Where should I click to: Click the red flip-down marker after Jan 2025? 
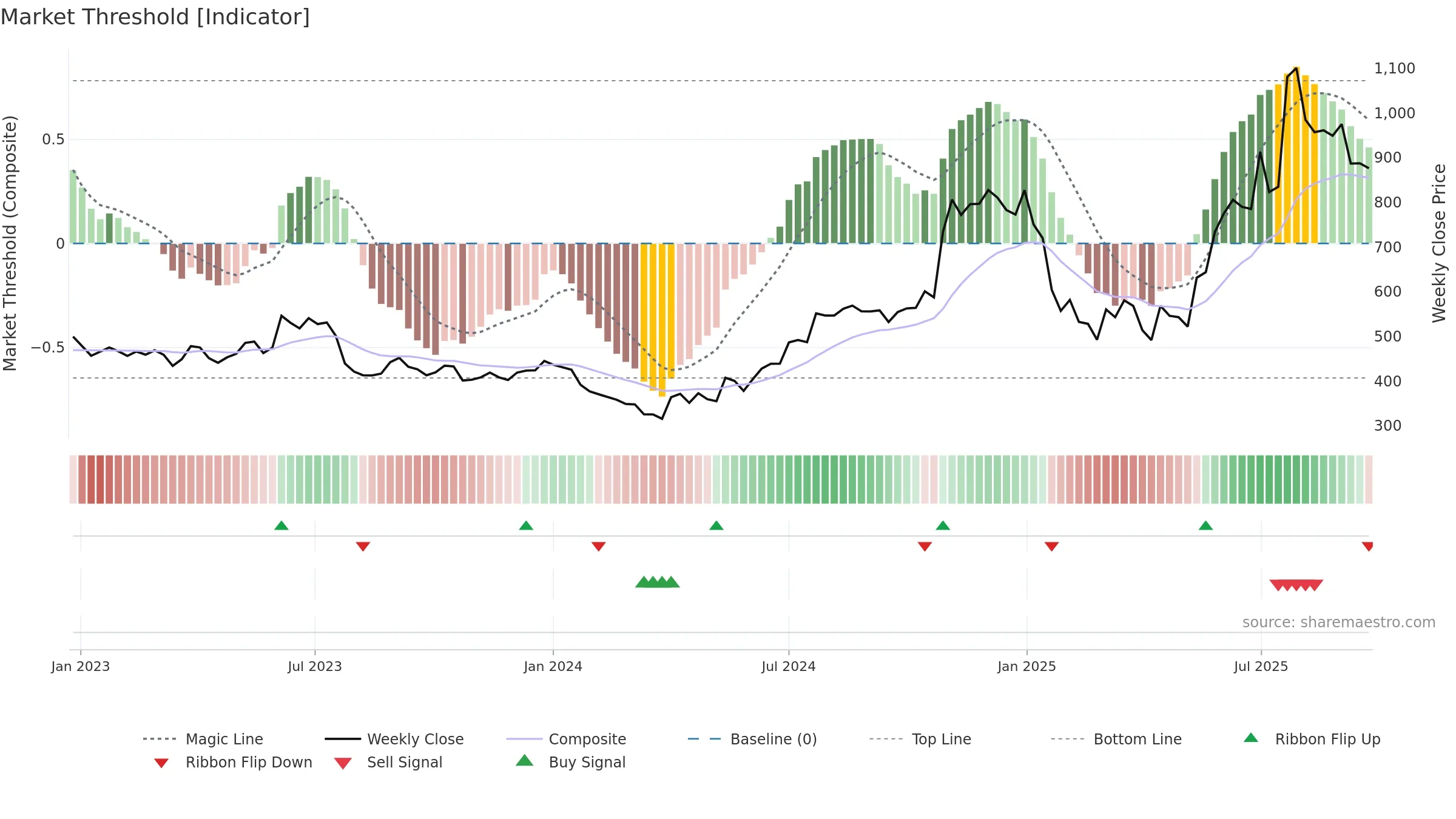click(1052, 547)
